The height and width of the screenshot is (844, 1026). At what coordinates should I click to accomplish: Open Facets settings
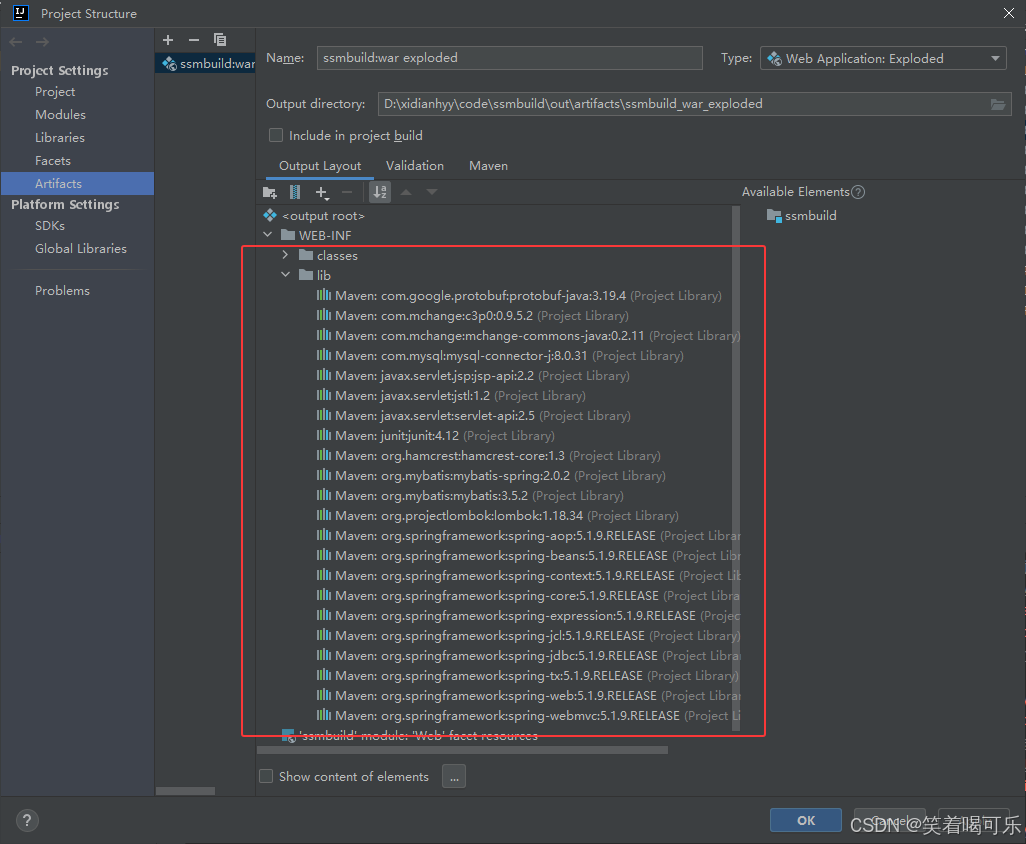coord(52,160)
